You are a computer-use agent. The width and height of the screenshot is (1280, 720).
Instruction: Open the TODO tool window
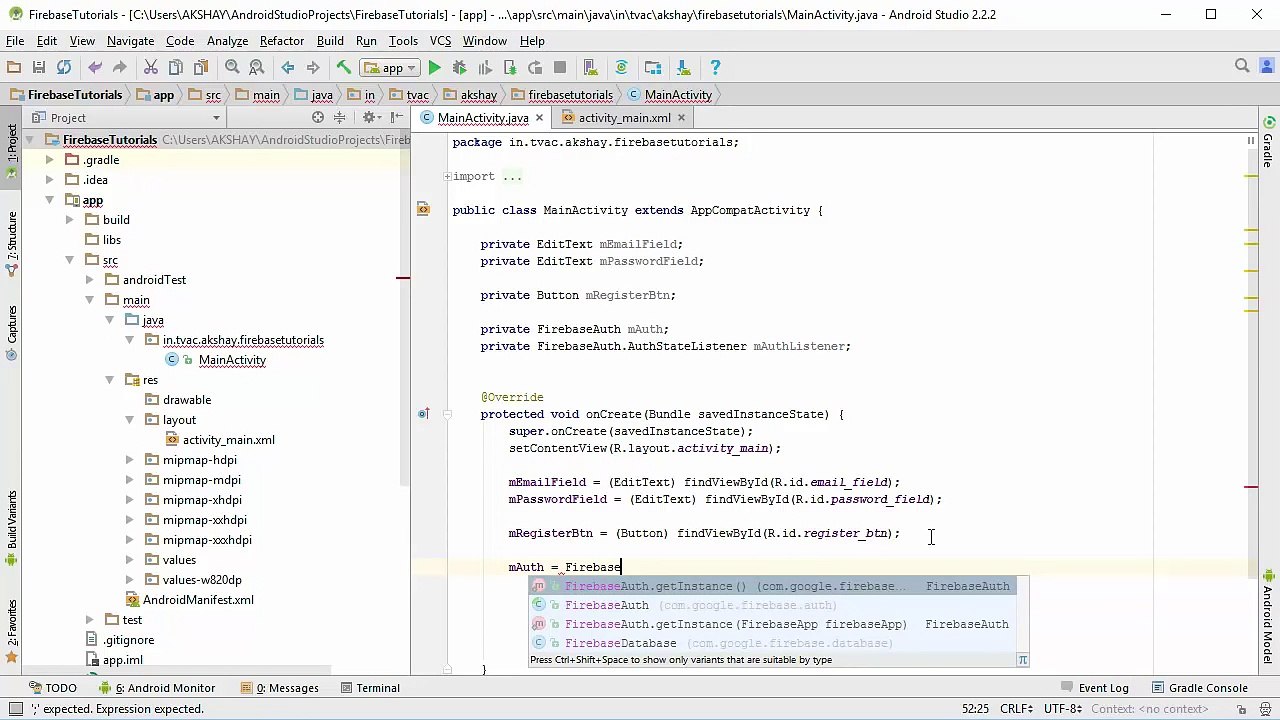(x=53, y=688)
